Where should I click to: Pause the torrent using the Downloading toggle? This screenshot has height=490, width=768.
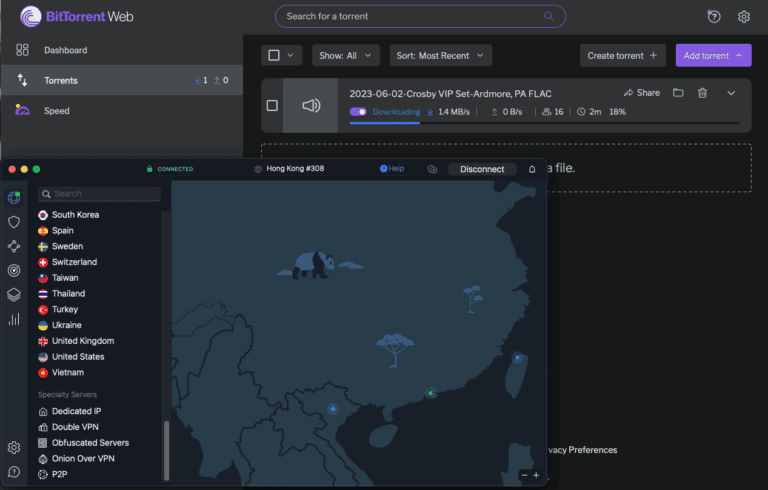pyautogui.click(x=358, y=112)
